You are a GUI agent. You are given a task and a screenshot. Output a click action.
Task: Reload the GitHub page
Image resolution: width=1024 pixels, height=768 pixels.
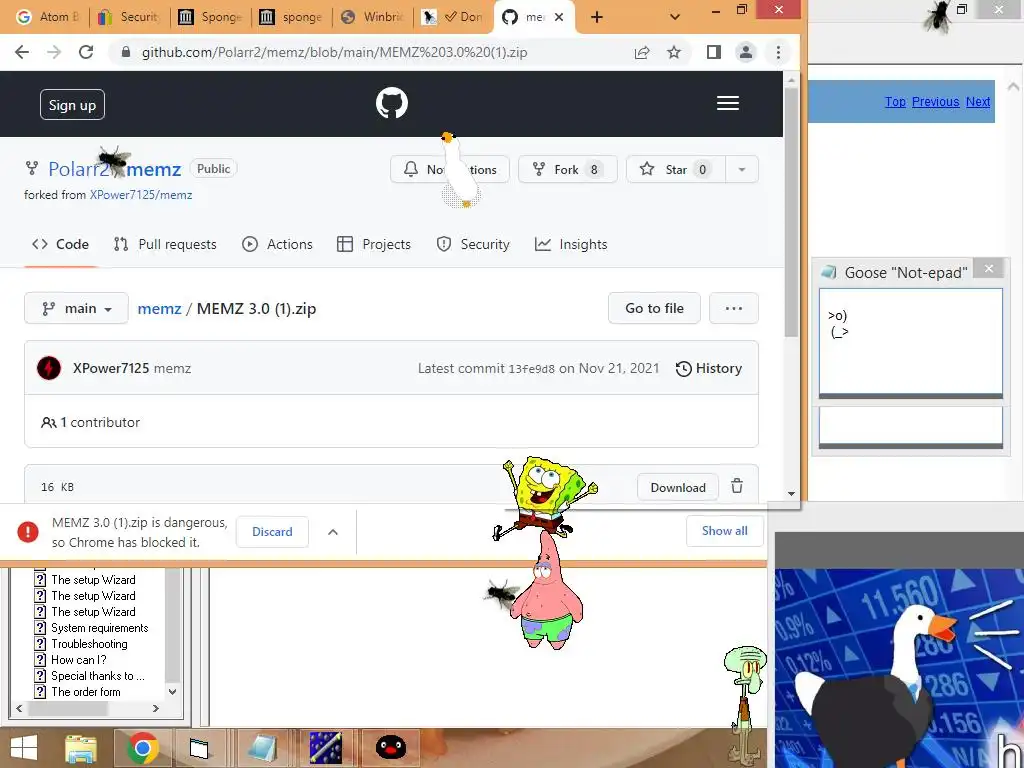point(86,52)
